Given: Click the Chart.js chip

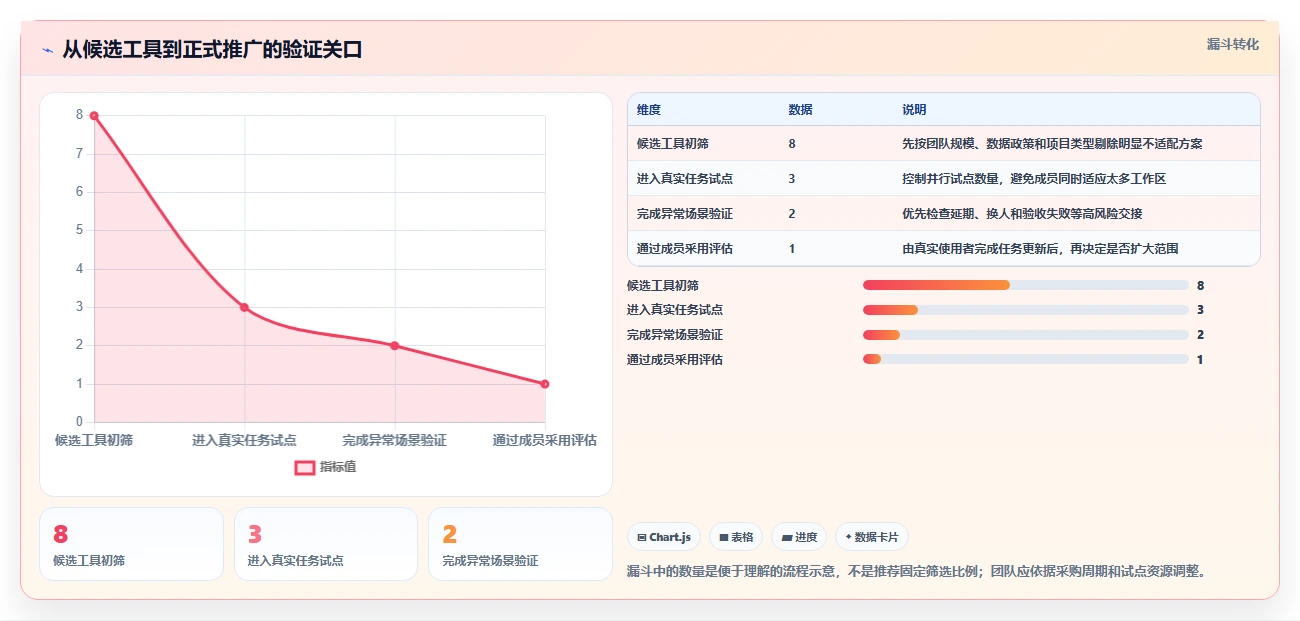Looking at the screenshot, I should pyautogui.click(x=664, y=537).
